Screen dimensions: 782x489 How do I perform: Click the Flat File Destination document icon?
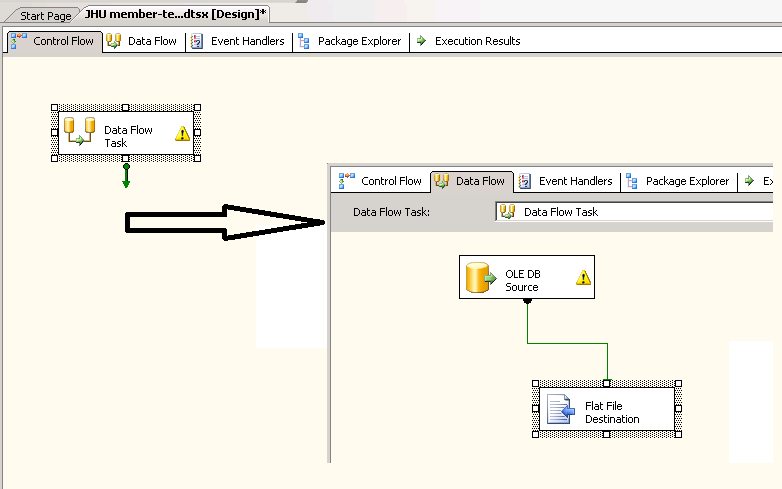[561, 409]
